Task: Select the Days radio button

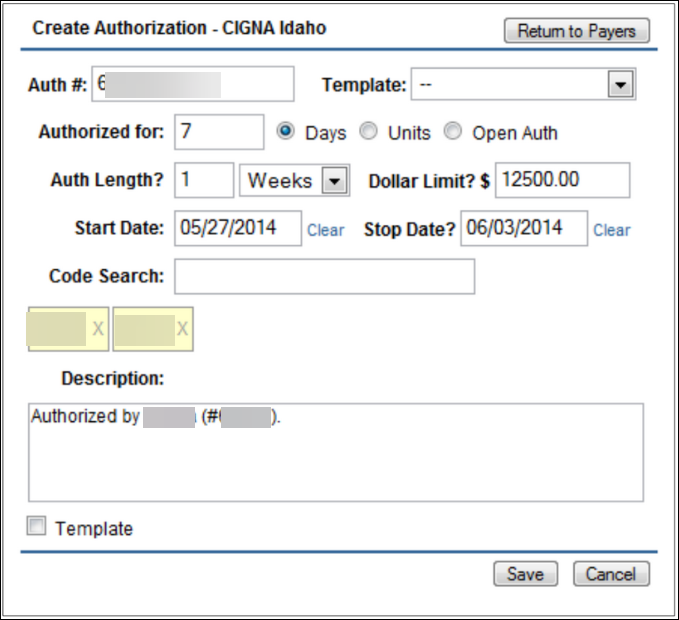Action: pos(285,131)
